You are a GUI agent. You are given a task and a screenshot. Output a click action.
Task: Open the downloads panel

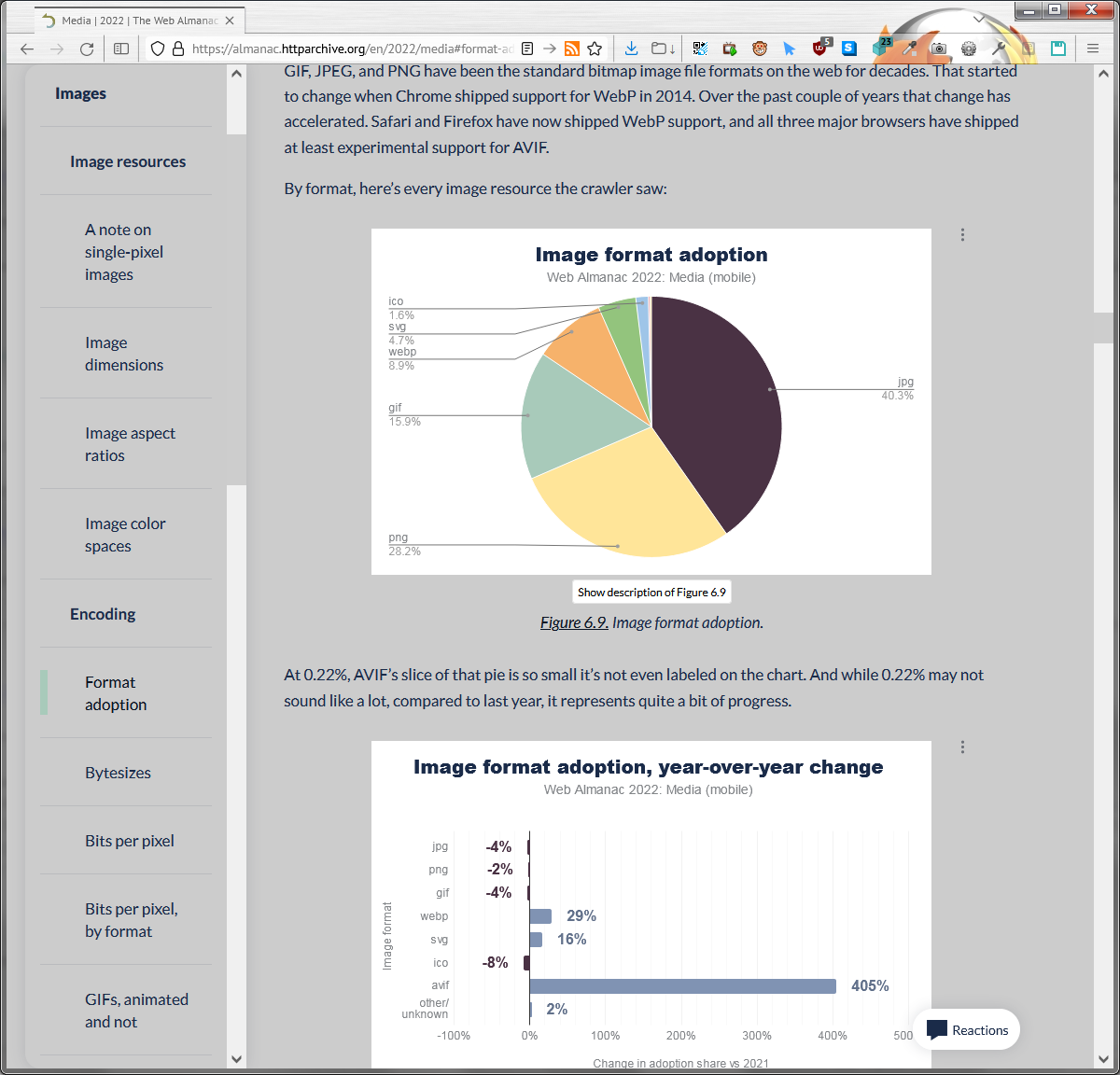click(x=631, y=49)
